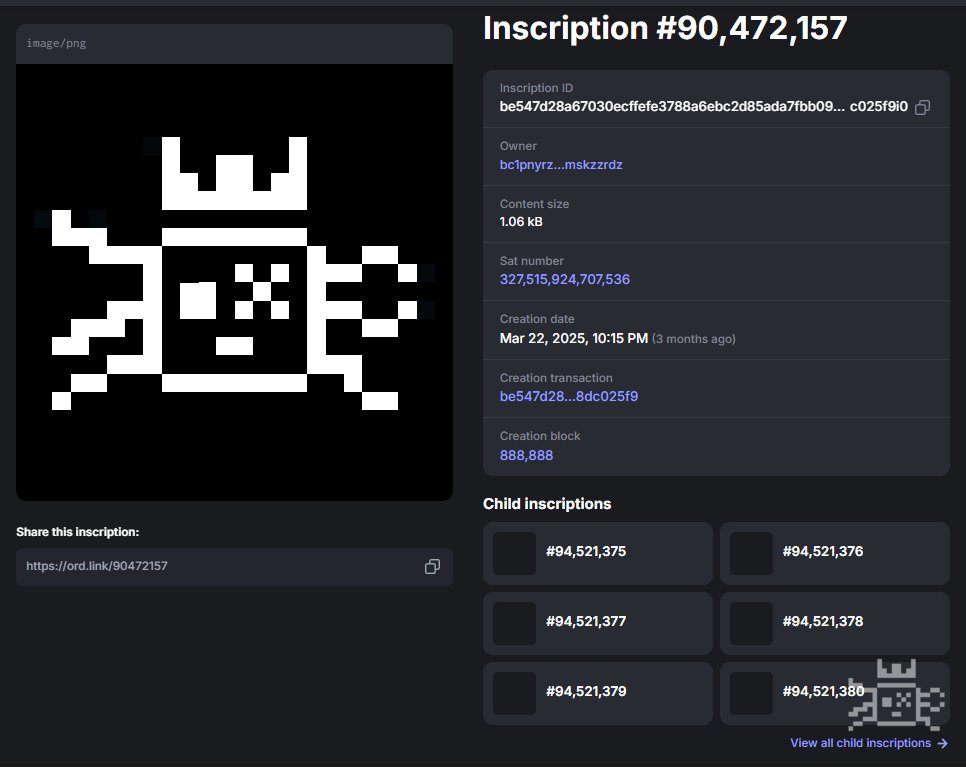Open child inscription #94,521,380

click(x=835, y=694)
